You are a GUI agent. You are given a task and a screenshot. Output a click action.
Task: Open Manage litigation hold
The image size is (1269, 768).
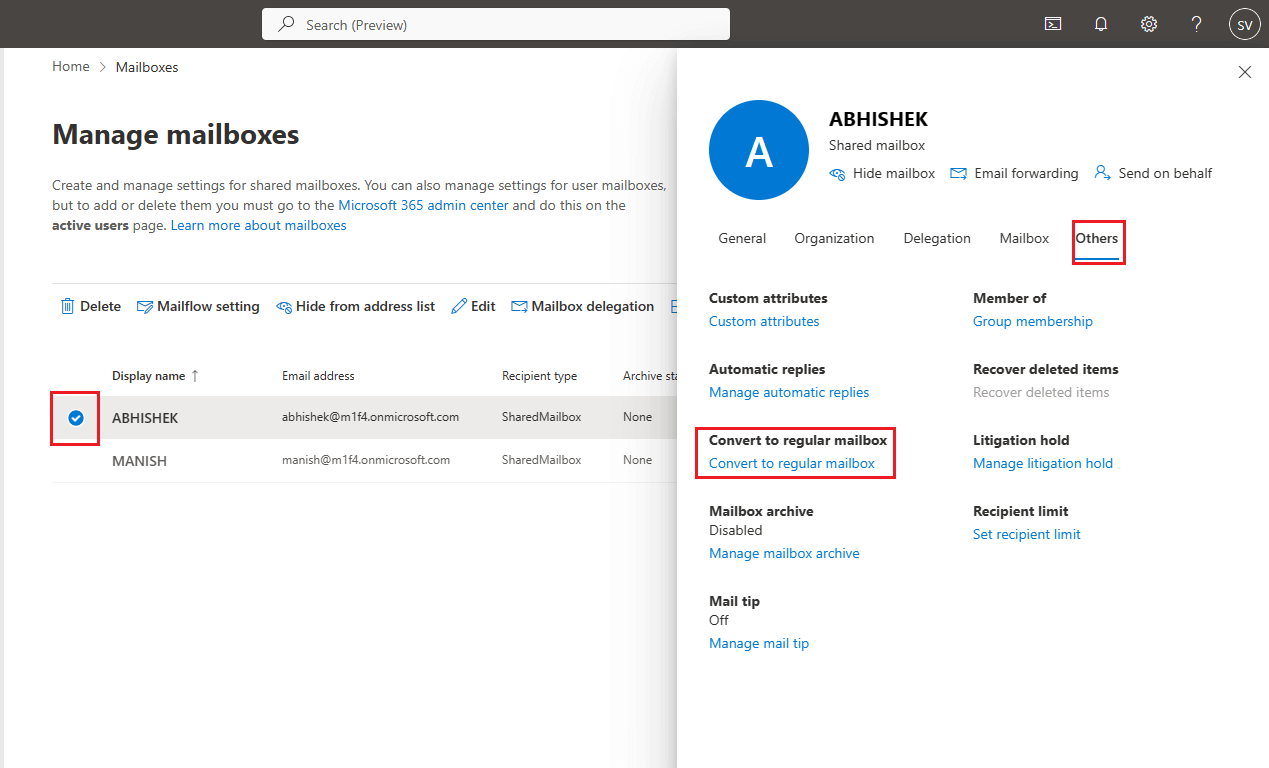tap(1043, 463)
